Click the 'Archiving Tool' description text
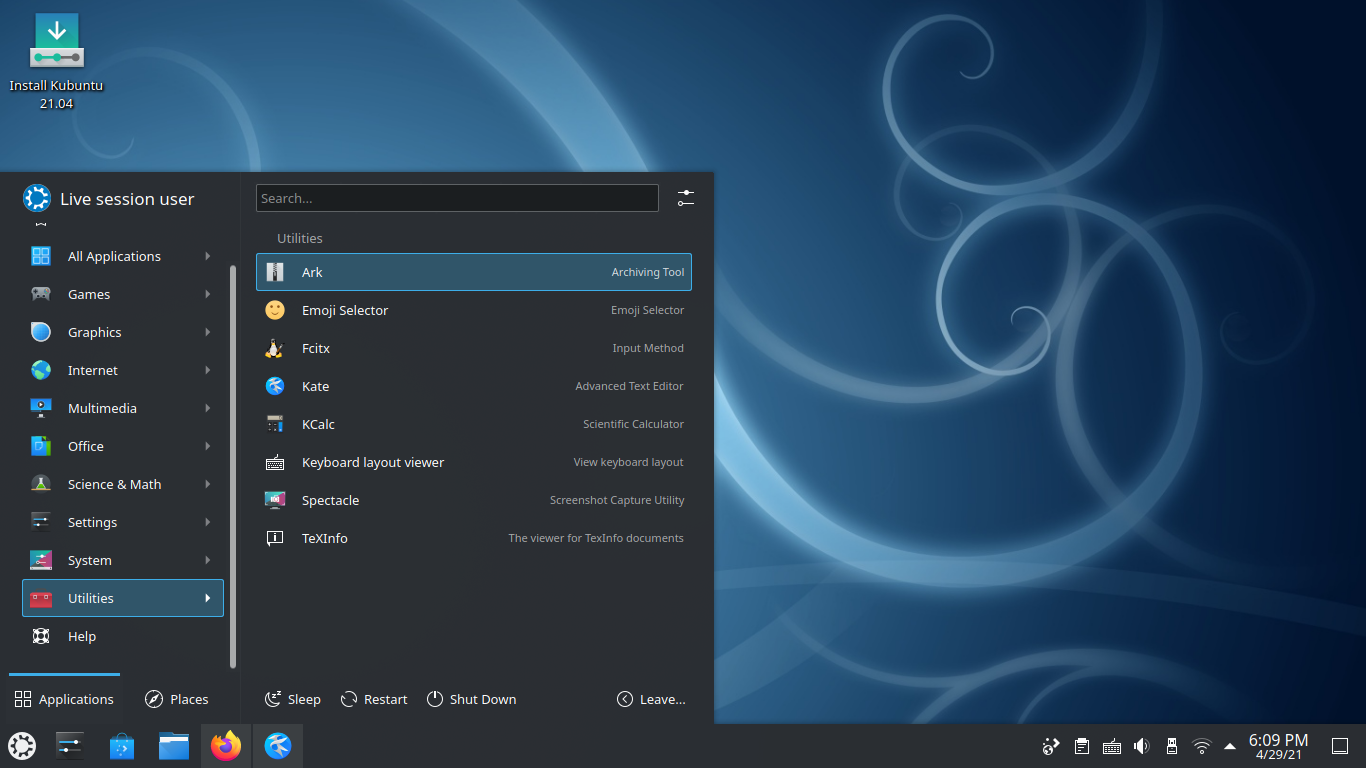The image size is (1366, 768). 648,272
